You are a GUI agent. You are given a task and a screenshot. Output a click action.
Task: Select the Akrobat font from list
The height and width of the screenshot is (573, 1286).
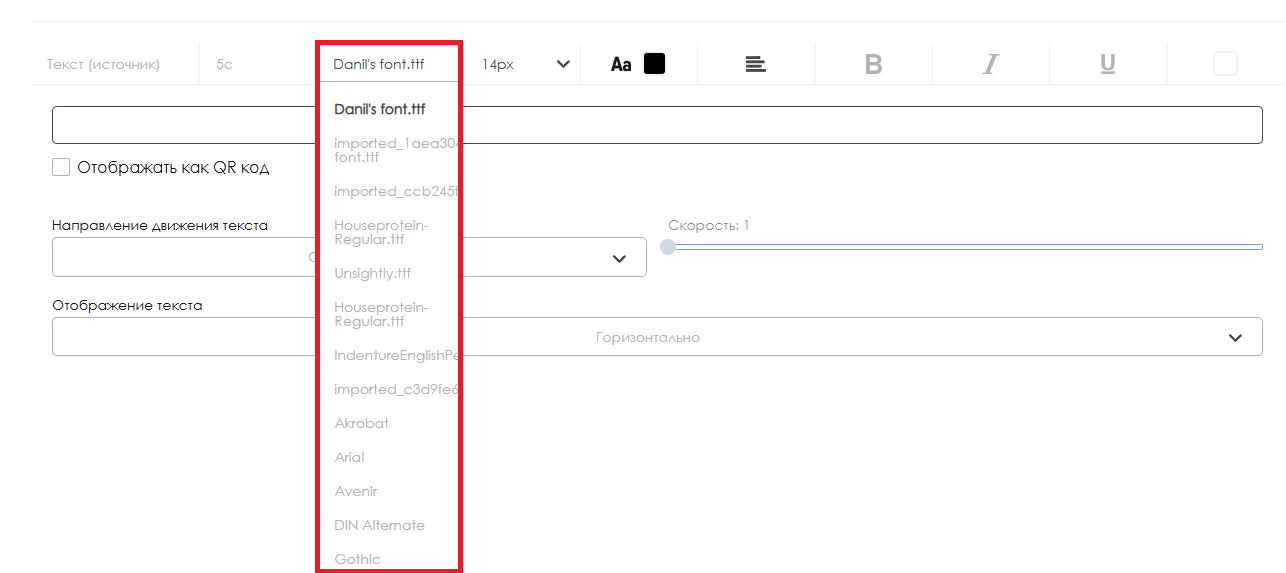point(361,423)
